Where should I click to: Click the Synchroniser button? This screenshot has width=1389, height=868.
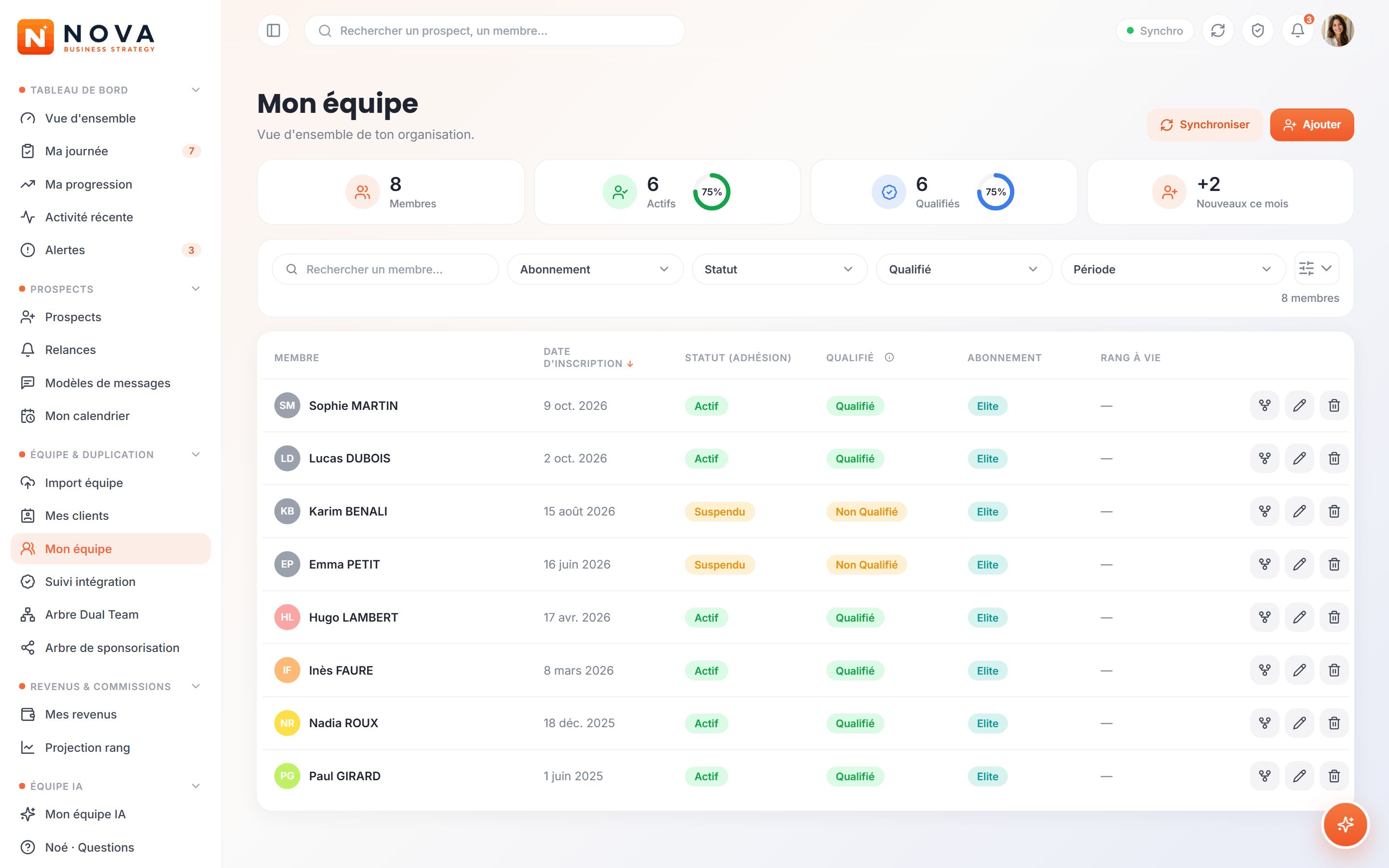(x=1204, y=124)
